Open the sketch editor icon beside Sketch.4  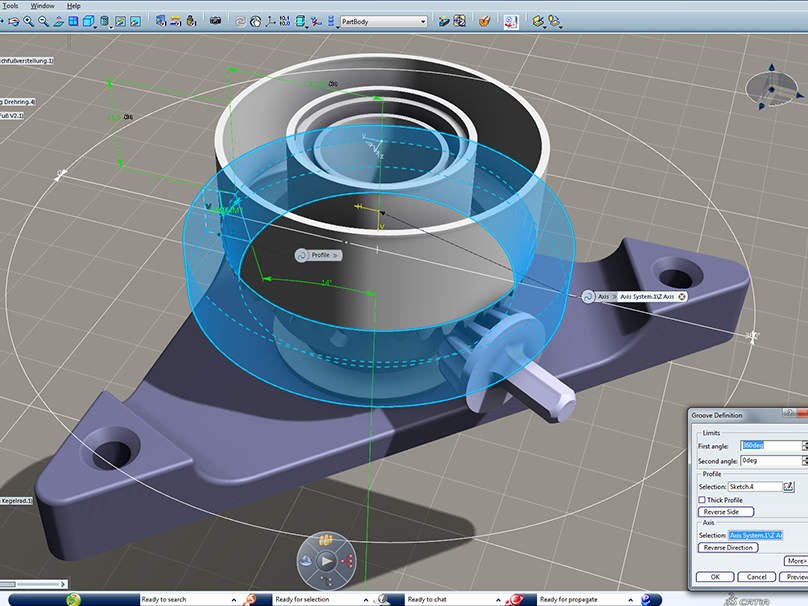[788, 486]
